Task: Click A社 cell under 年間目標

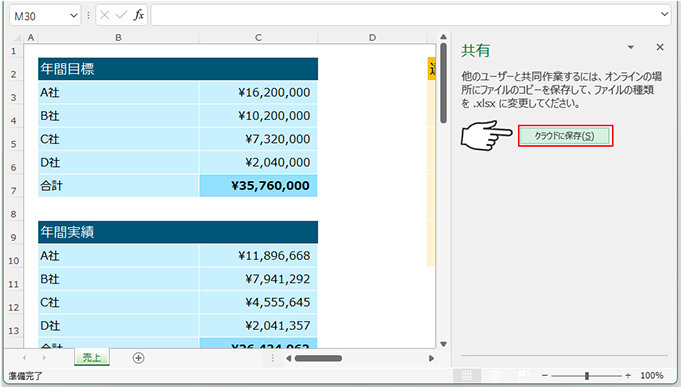Action: [118, 92]
